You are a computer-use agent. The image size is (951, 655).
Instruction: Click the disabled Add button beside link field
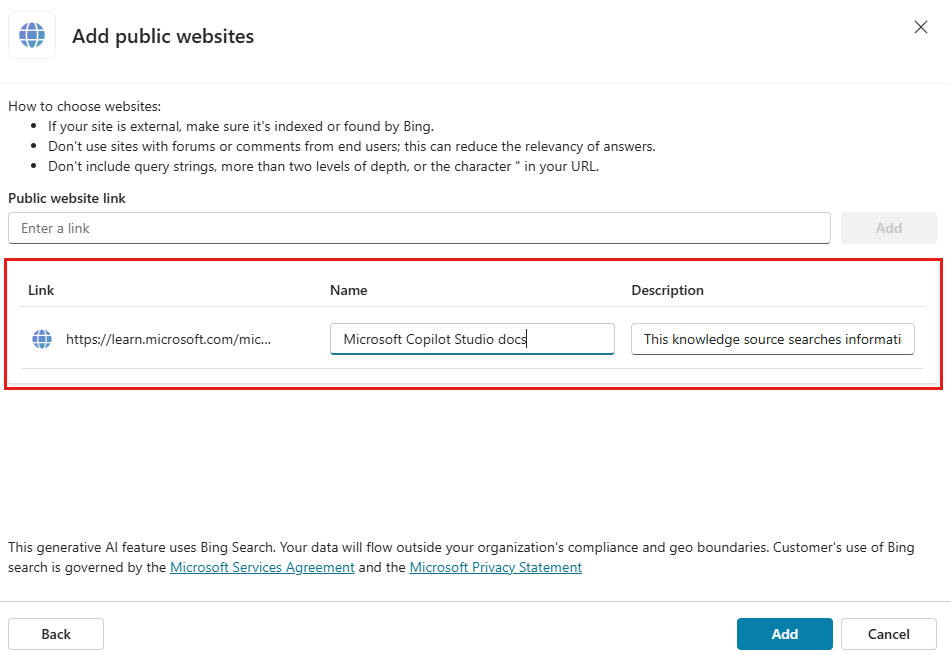click(889, 228)
